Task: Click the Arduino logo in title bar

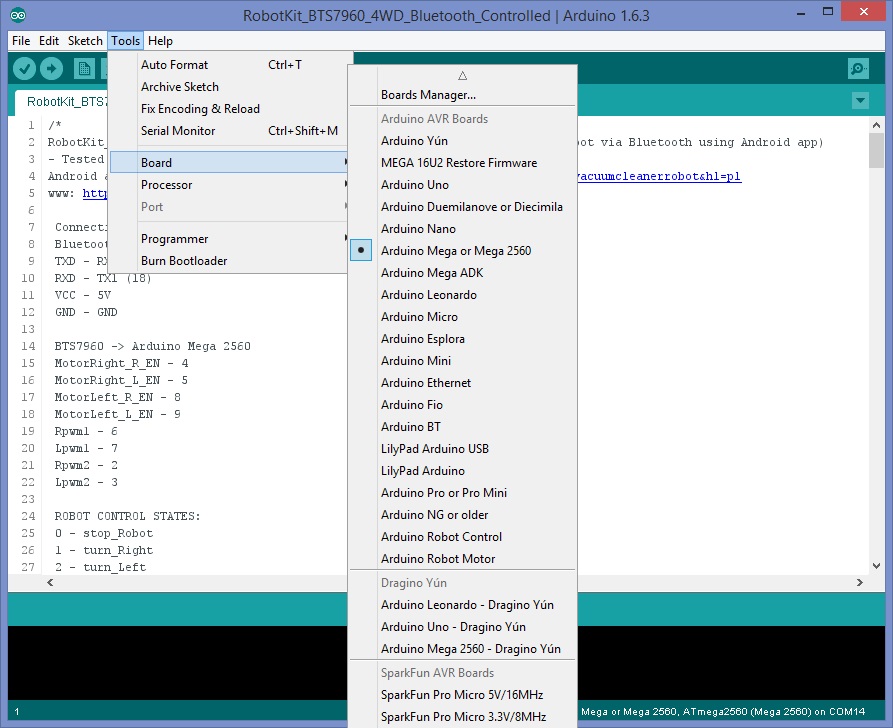Action: (x=18, y=15)
